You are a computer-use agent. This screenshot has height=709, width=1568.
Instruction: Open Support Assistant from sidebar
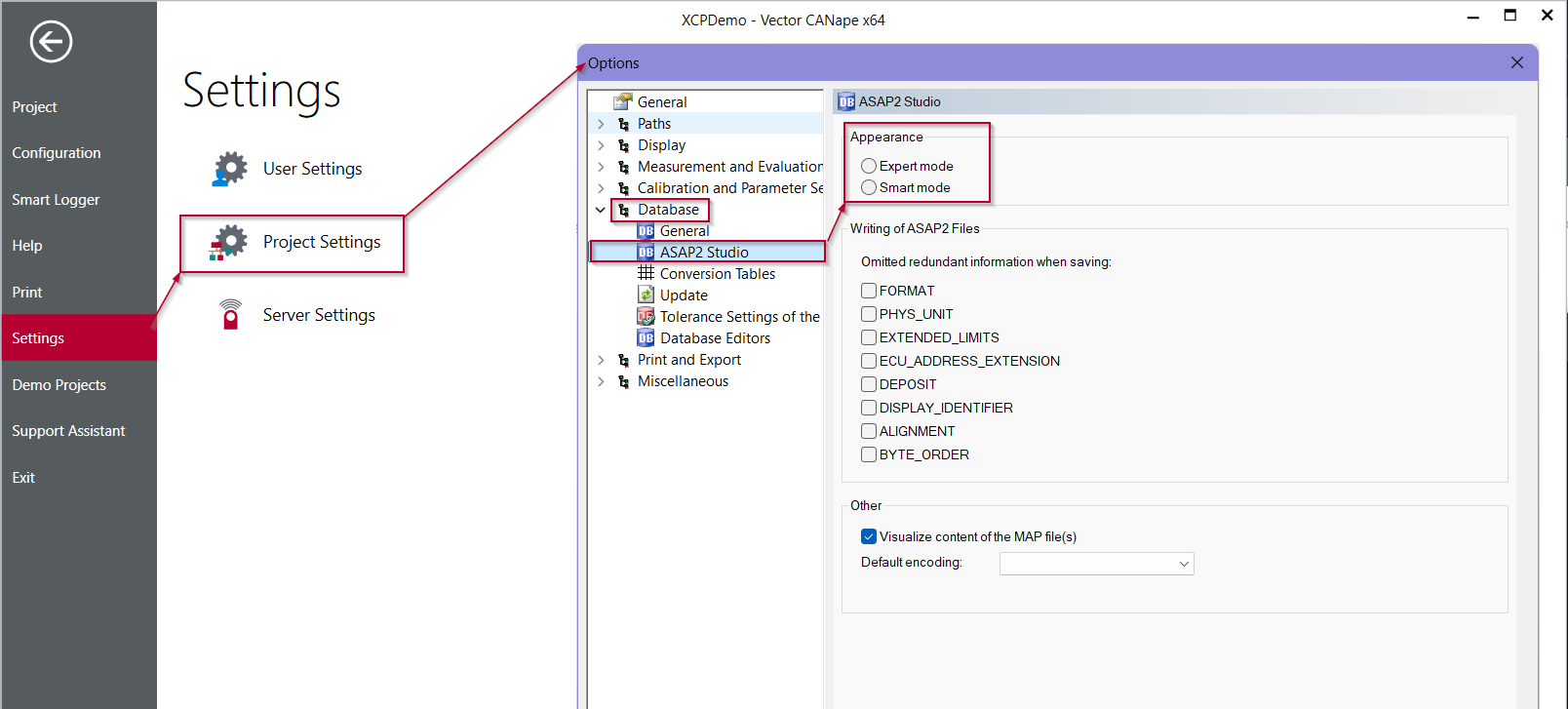click(x=79, y=431)
